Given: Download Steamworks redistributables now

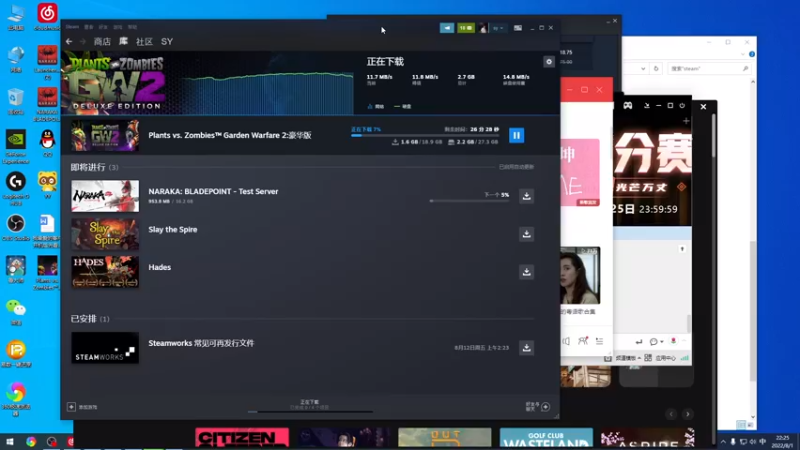Looking at the screenshot, I should coord(527,347).
